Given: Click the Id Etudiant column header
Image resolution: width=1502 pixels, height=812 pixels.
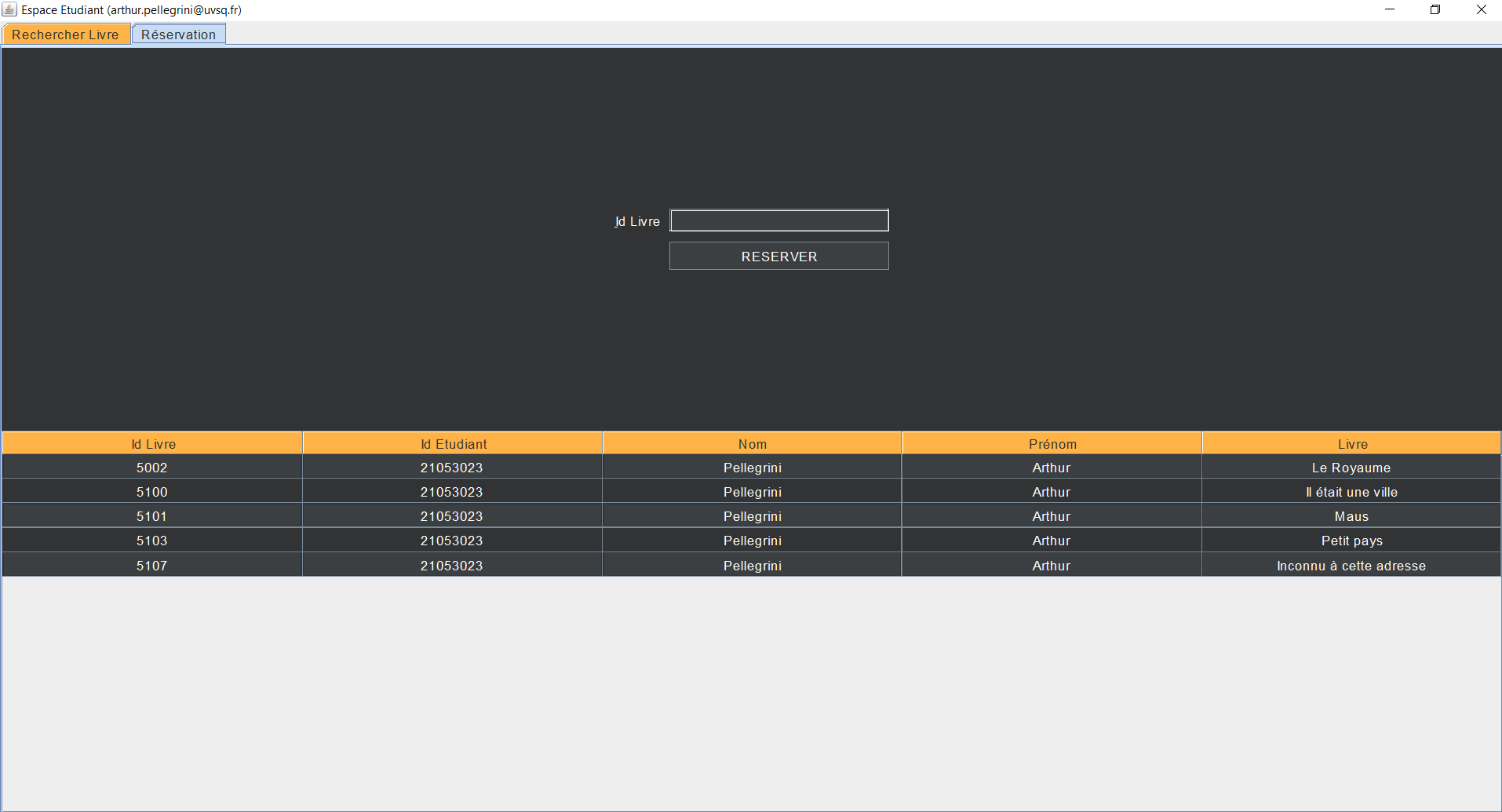Looking at the screenshot, I should pyautogui.click(x=453, y=444).
